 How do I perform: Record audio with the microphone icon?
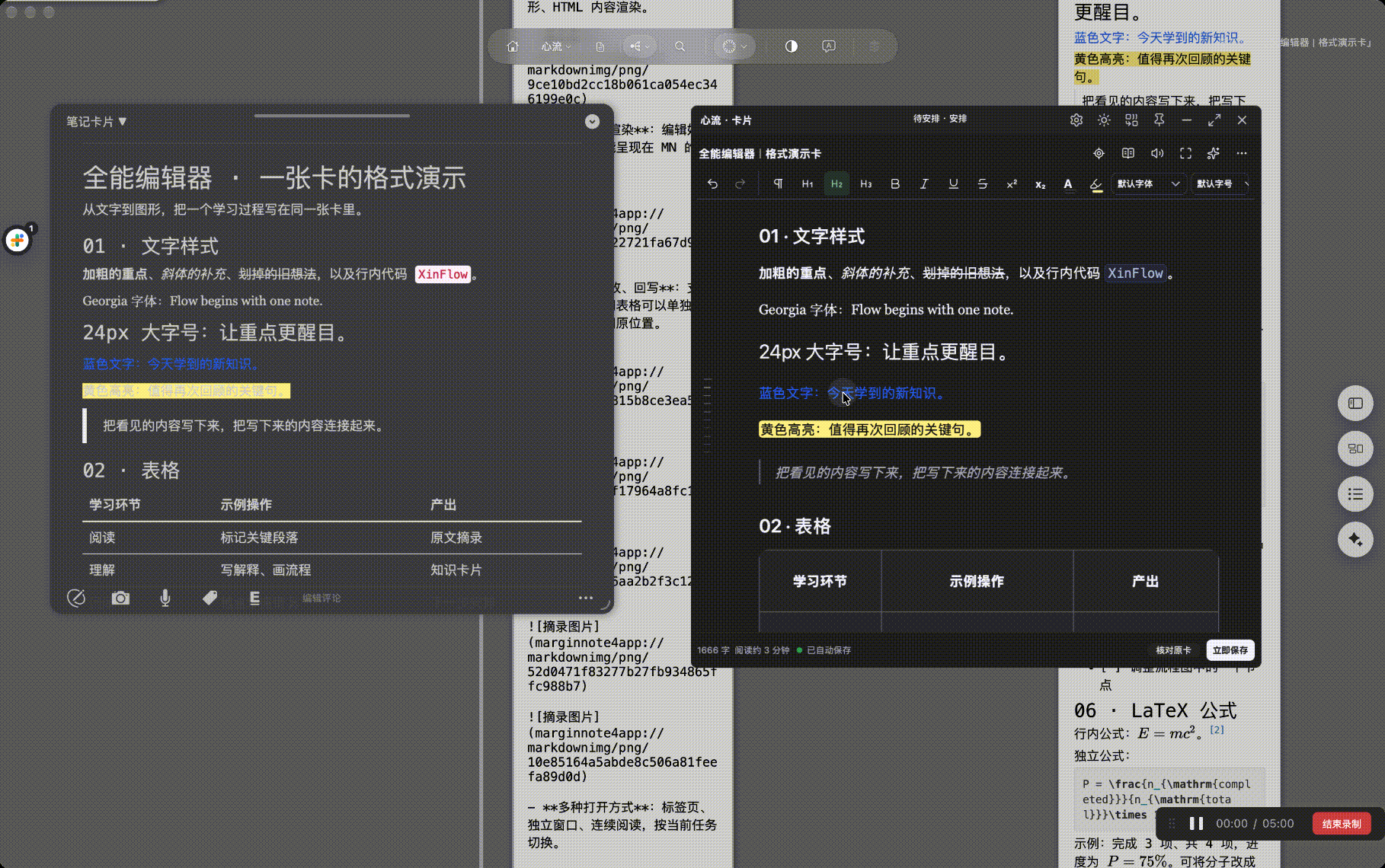[165, 598]
